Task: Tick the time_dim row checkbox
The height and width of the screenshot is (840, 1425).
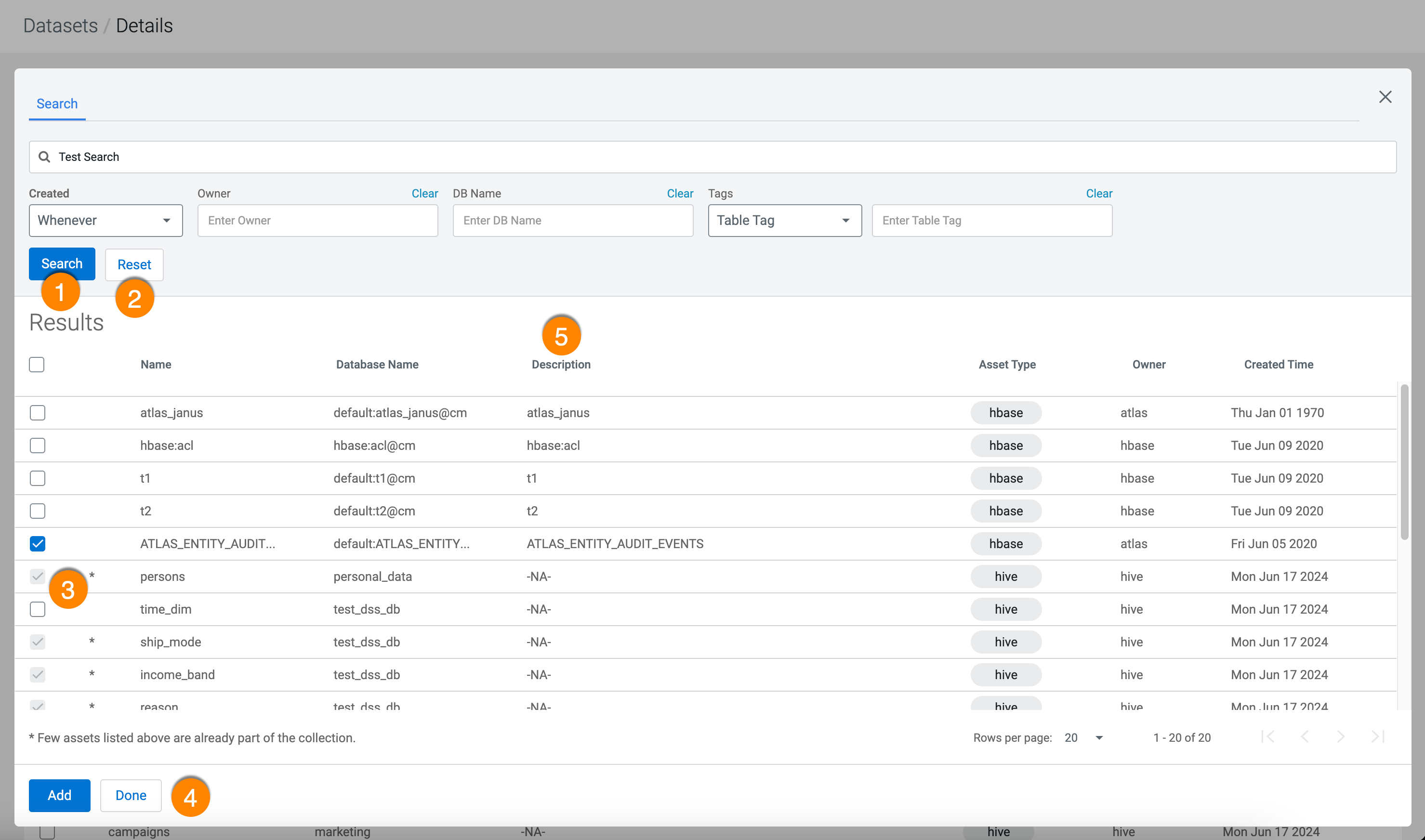Action: (38, 609)
